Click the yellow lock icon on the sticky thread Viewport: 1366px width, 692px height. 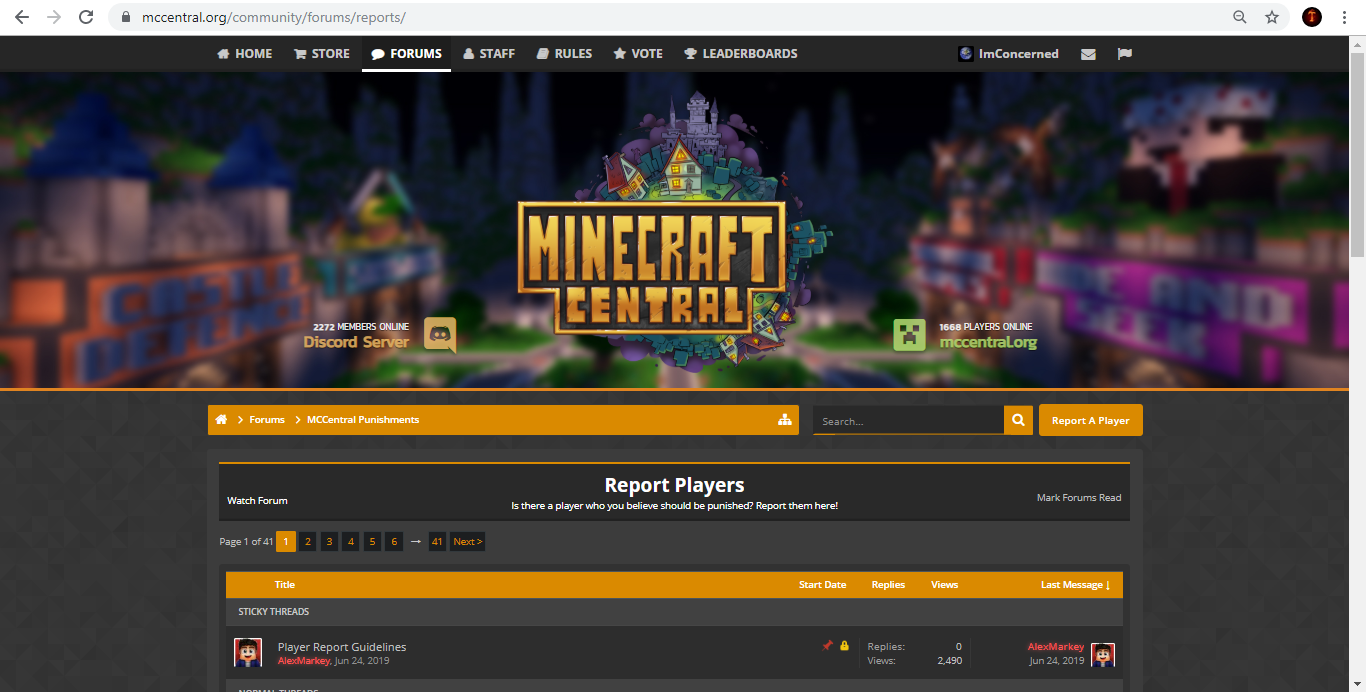pos(845,646)
